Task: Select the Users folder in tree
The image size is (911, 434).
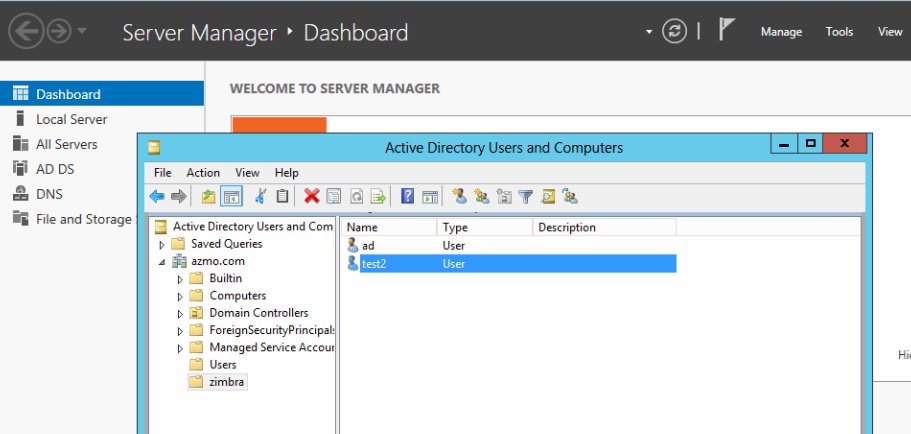Action: pos(223,365)
